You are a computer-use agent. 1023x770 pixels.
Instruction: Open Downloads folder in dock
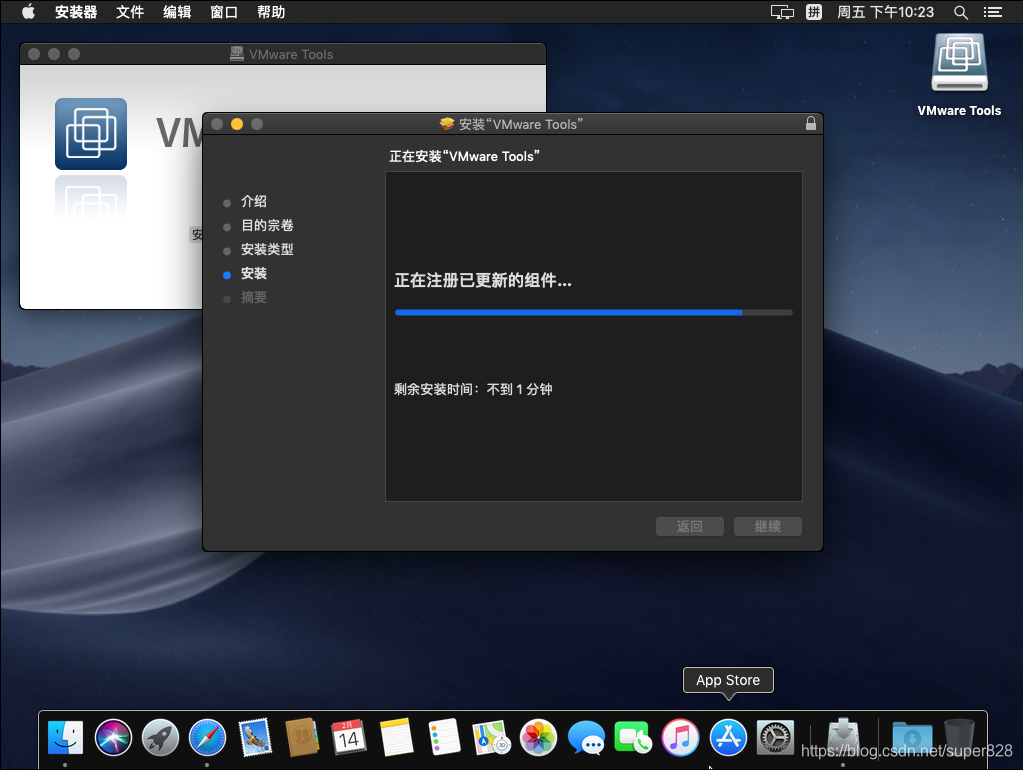912,737
